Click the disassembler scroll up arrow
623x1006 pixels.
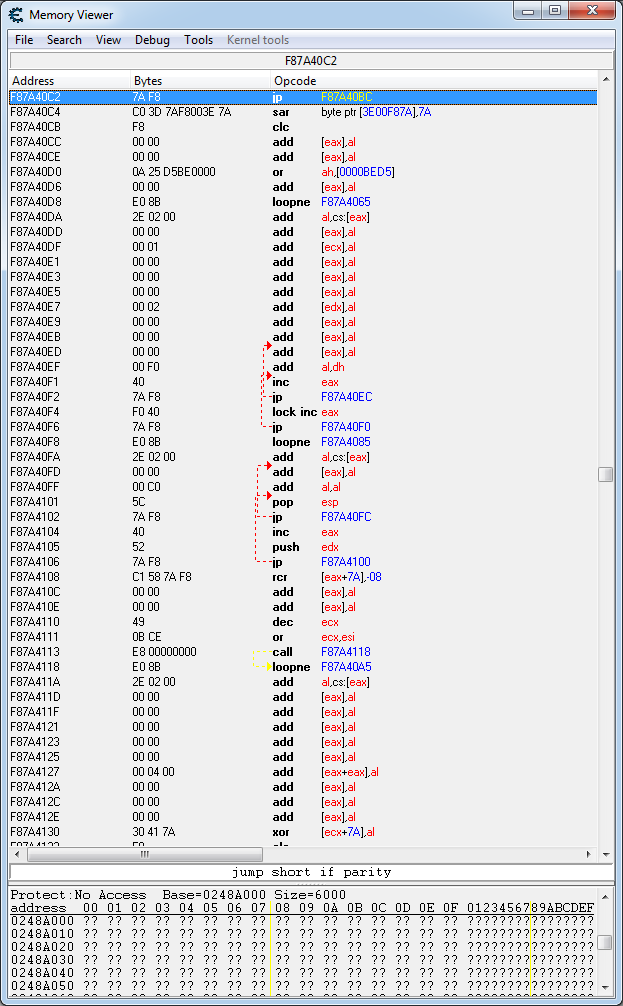coord(605,80)
